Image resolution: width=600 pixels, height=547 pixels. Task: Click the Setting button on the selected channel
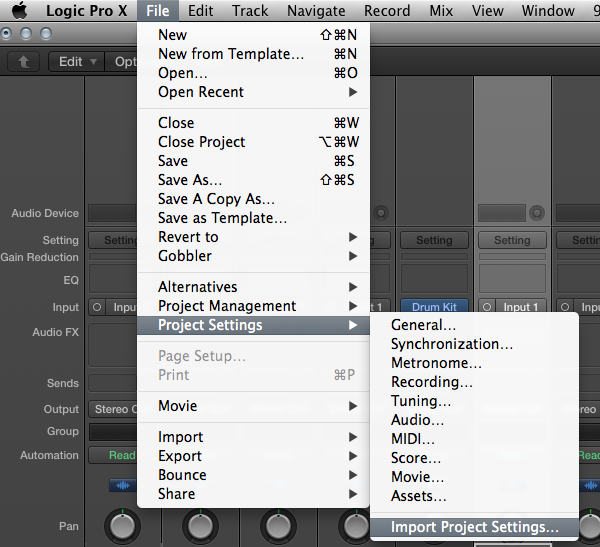[x=511, y=240]
